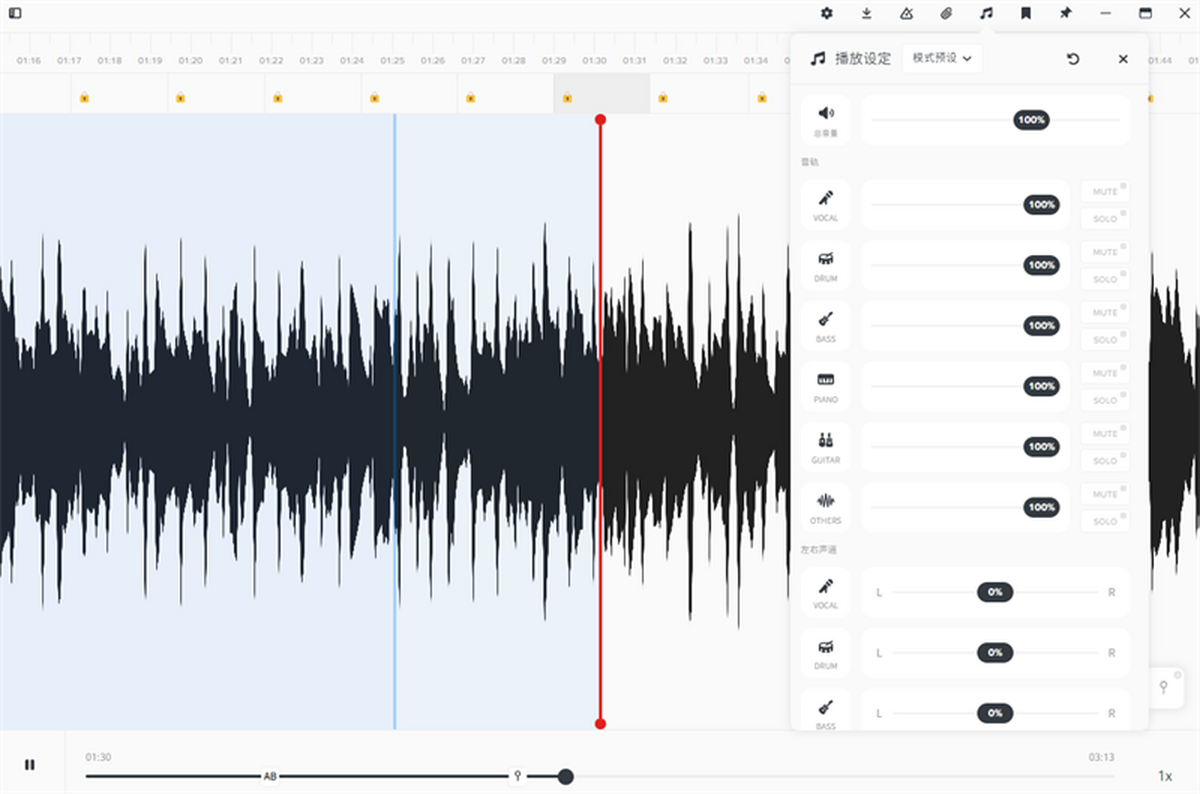1200x794 pixels.
Task: Collapse the sidebar via top-left panel icon
Action: point(14,12)
